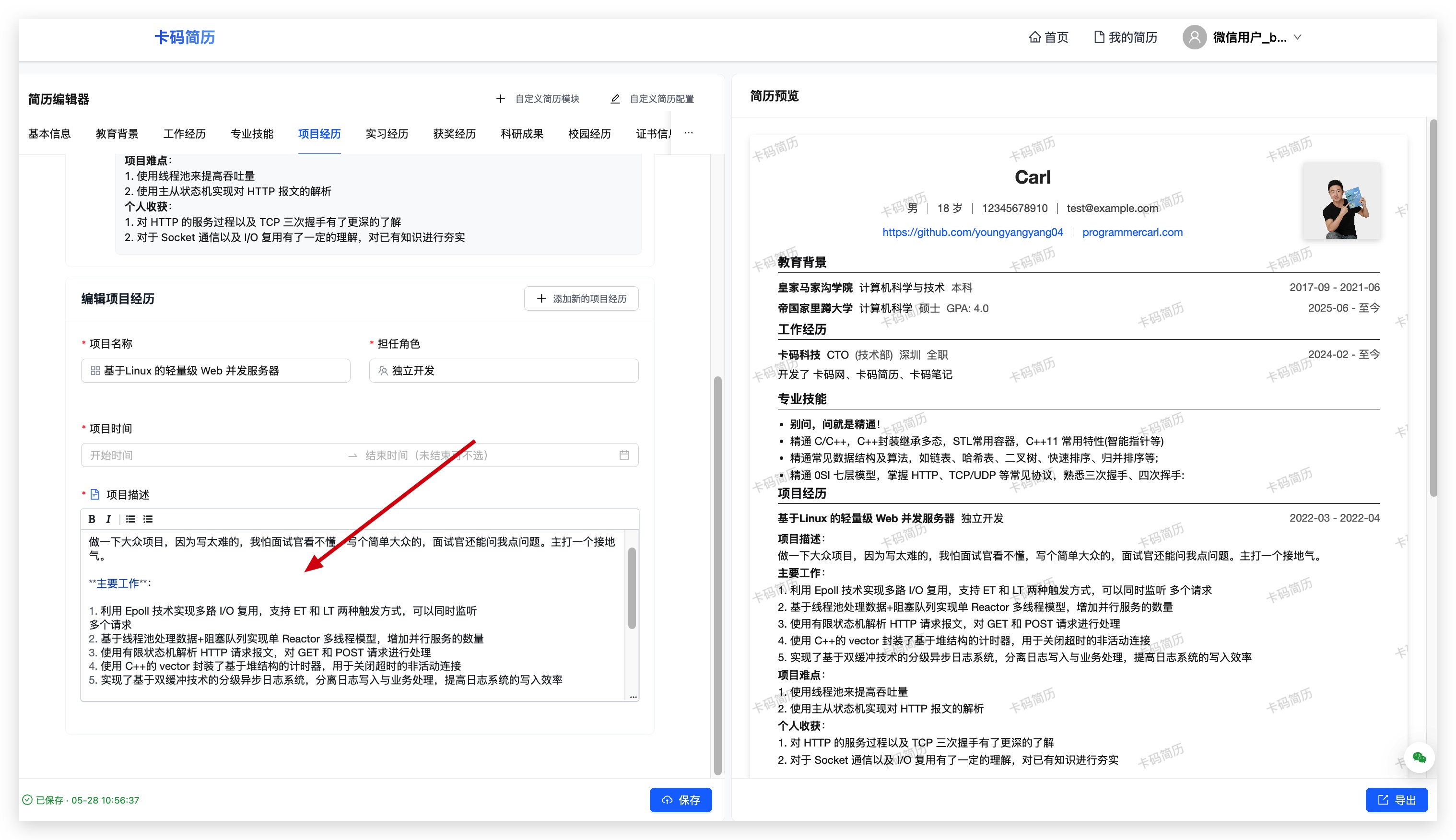The width and height of the screenshot is (1456, 840).
Task: Switch to the 专业技能 tab
Action: (252, 134)
